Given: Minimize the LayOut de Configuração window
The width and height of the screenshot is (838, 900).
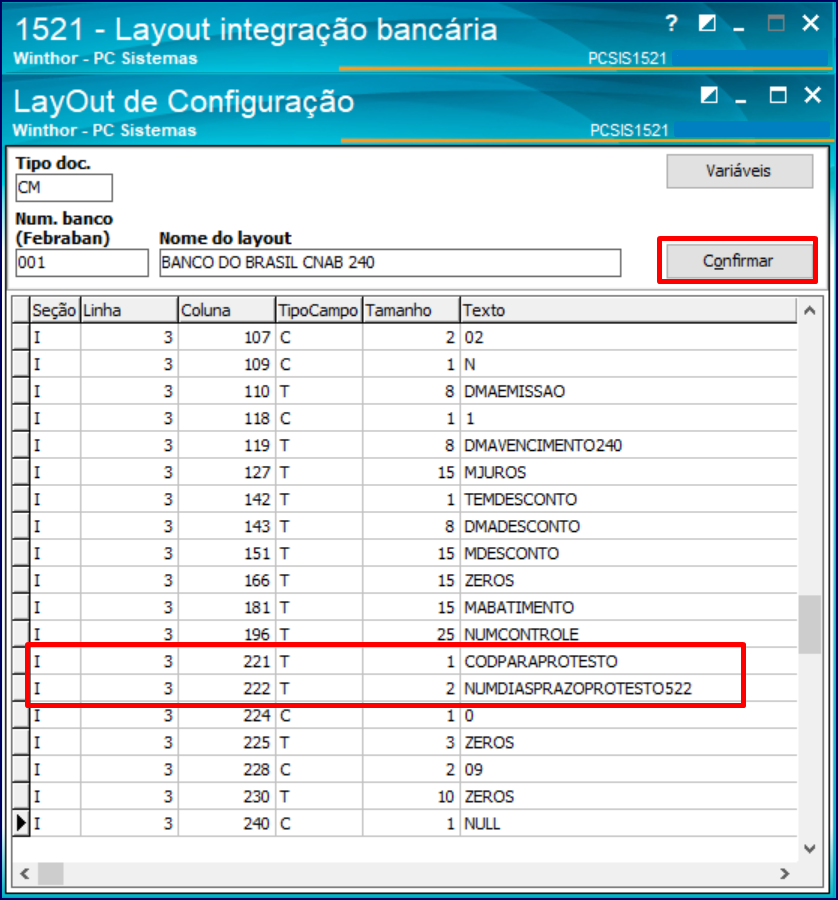Looking at the screenshot, I should tap(741, 101).
